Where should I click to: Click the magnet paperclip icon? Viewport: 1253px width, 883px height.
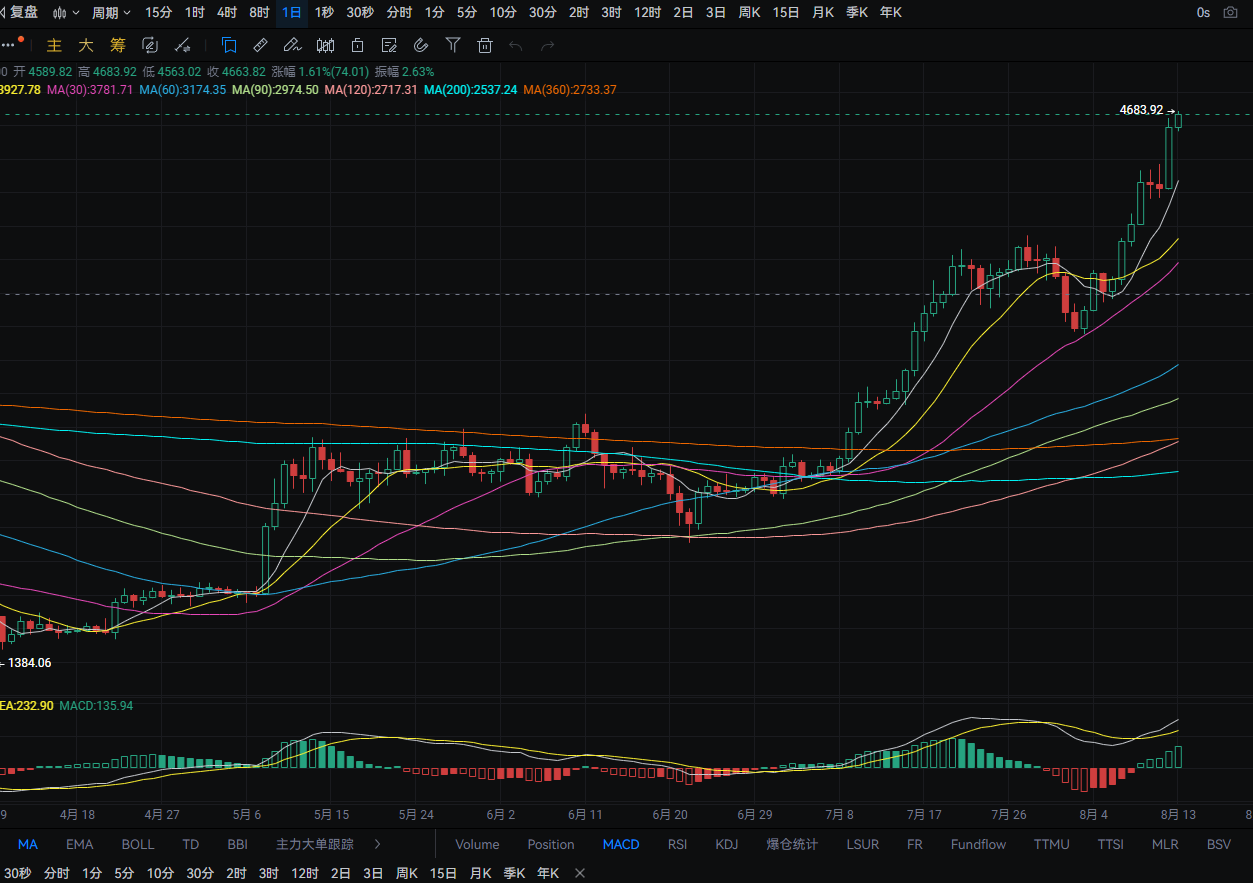(421, 45)
